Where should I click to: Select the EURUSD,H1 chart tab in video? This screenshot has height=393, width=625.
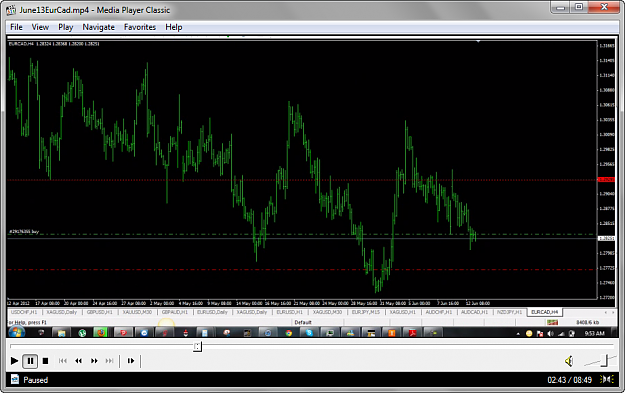point(289,312)
